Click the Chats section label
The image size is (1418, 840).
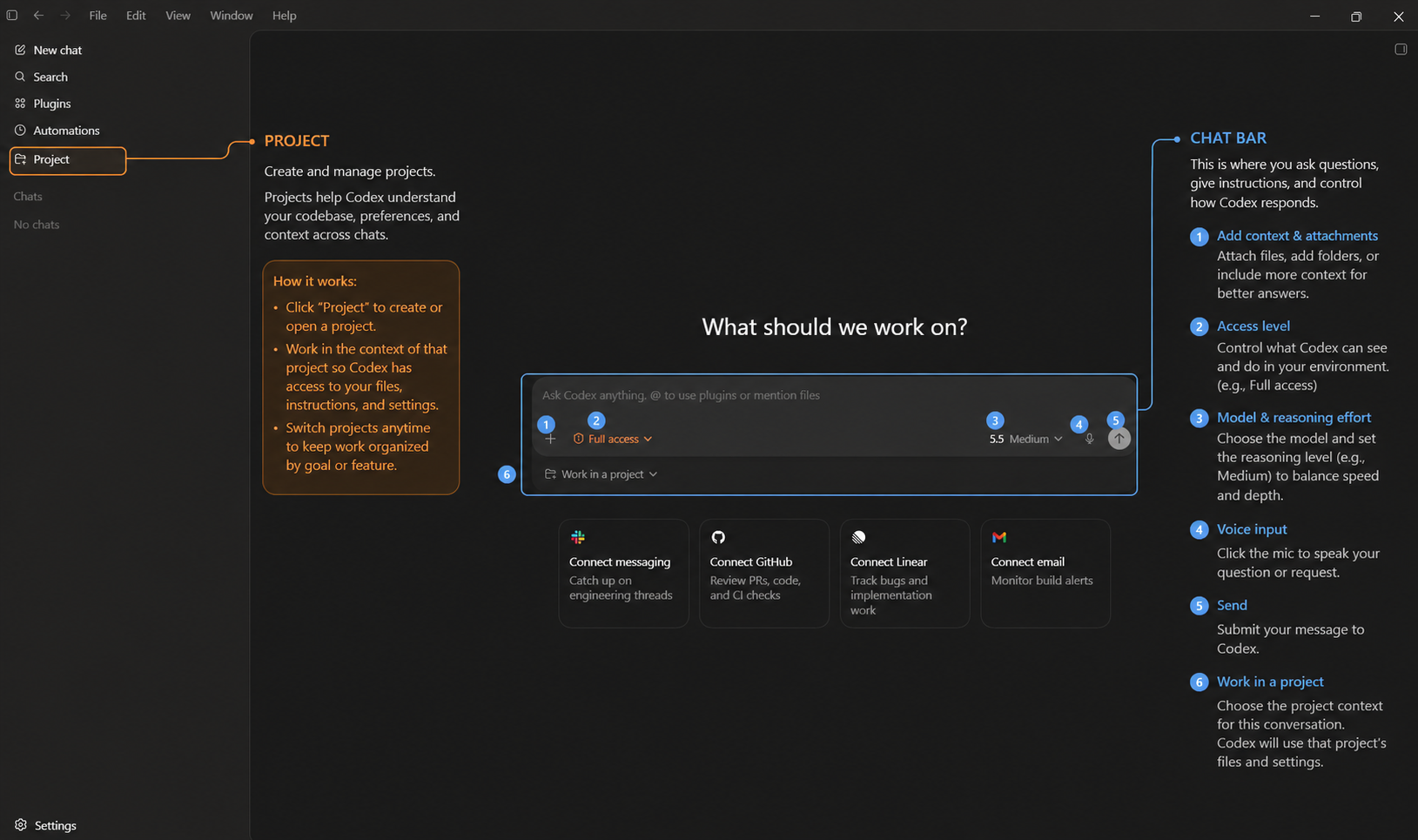(x=28, y=197)
